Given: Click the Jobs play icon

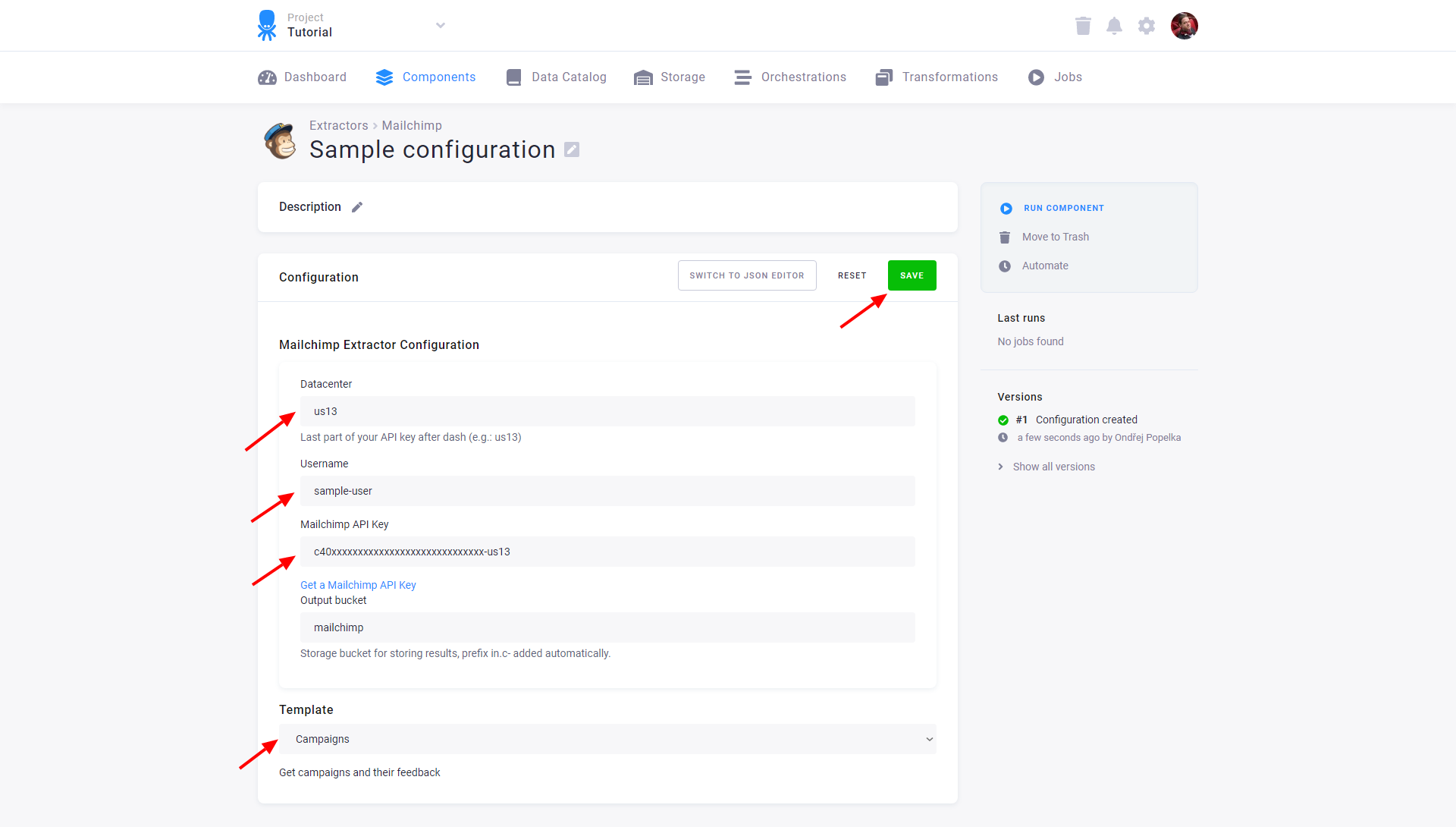Looking at the screenshot, I should (1036, 77).
